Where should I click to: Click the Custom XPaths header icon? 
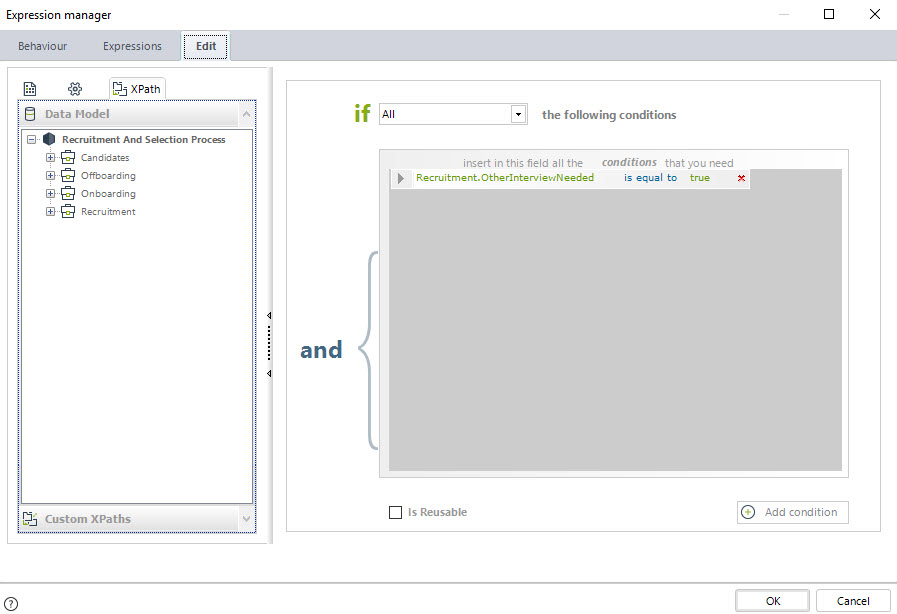[30, 519]
